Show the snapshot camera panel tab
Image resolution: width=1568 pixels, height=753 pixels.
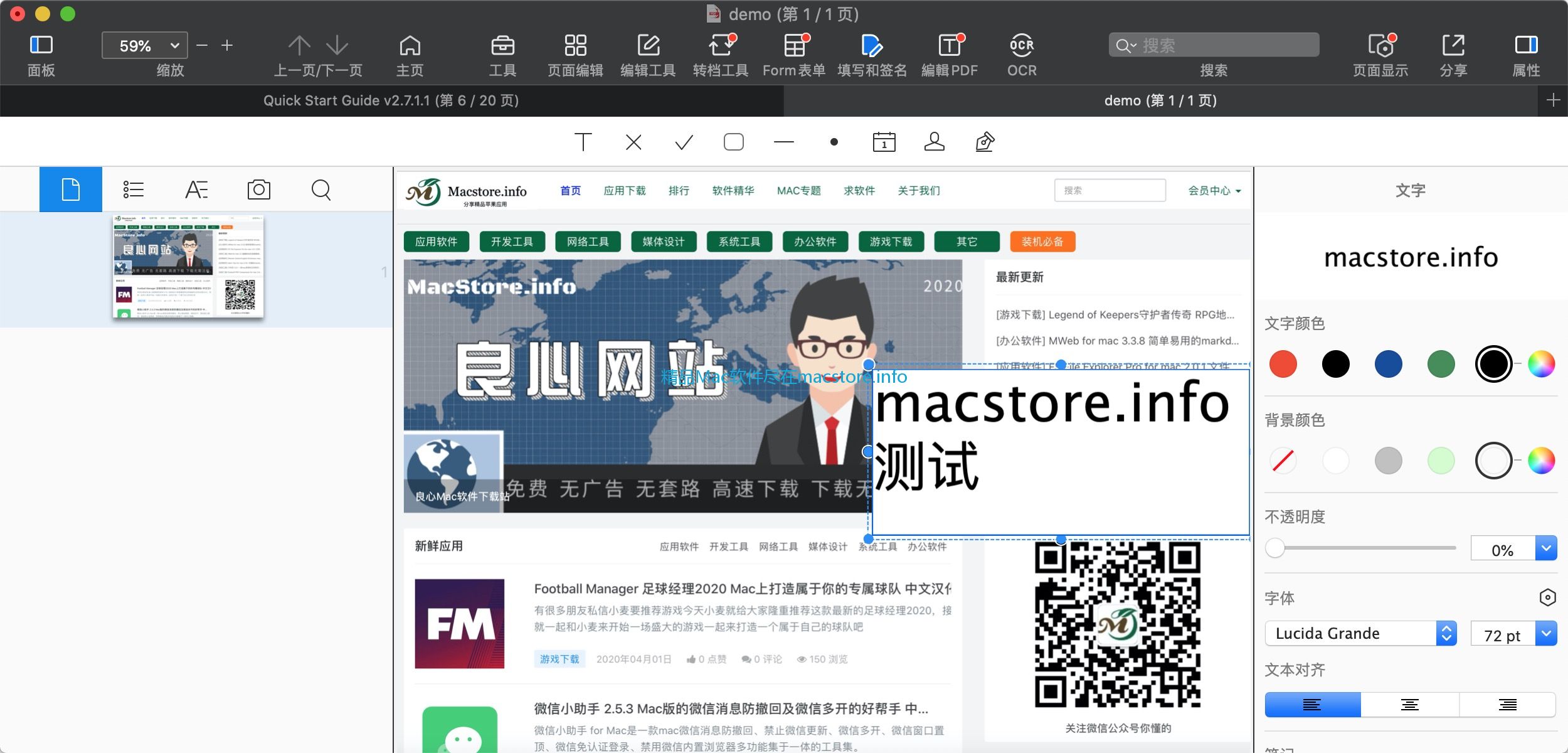click(x=259, y=190)
